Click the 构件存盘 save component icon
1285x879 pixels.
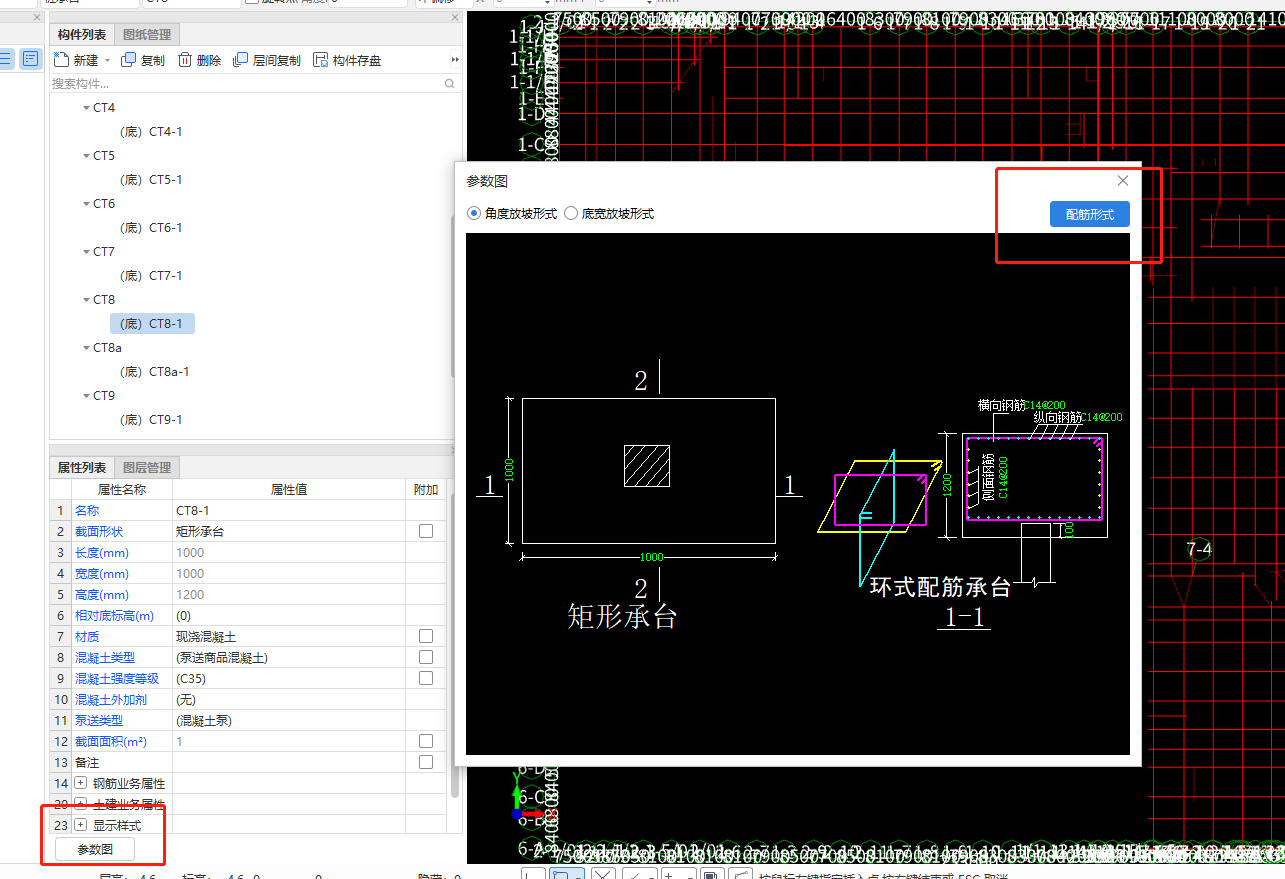[x=320, y=60]
